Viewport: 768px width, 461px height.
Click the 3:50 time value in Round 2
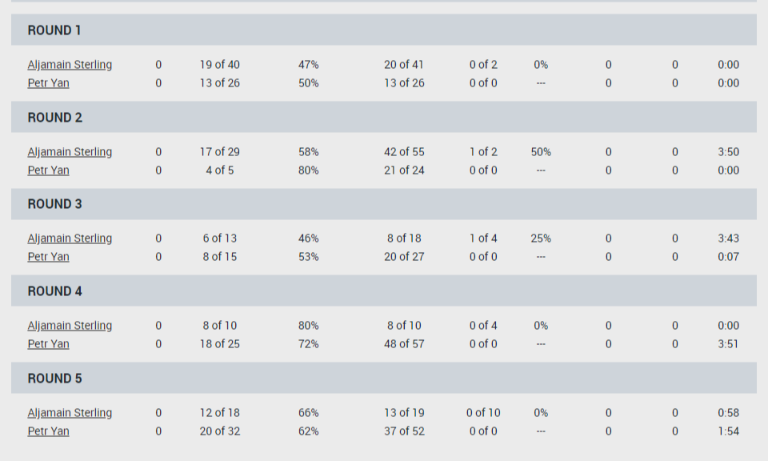728,152
